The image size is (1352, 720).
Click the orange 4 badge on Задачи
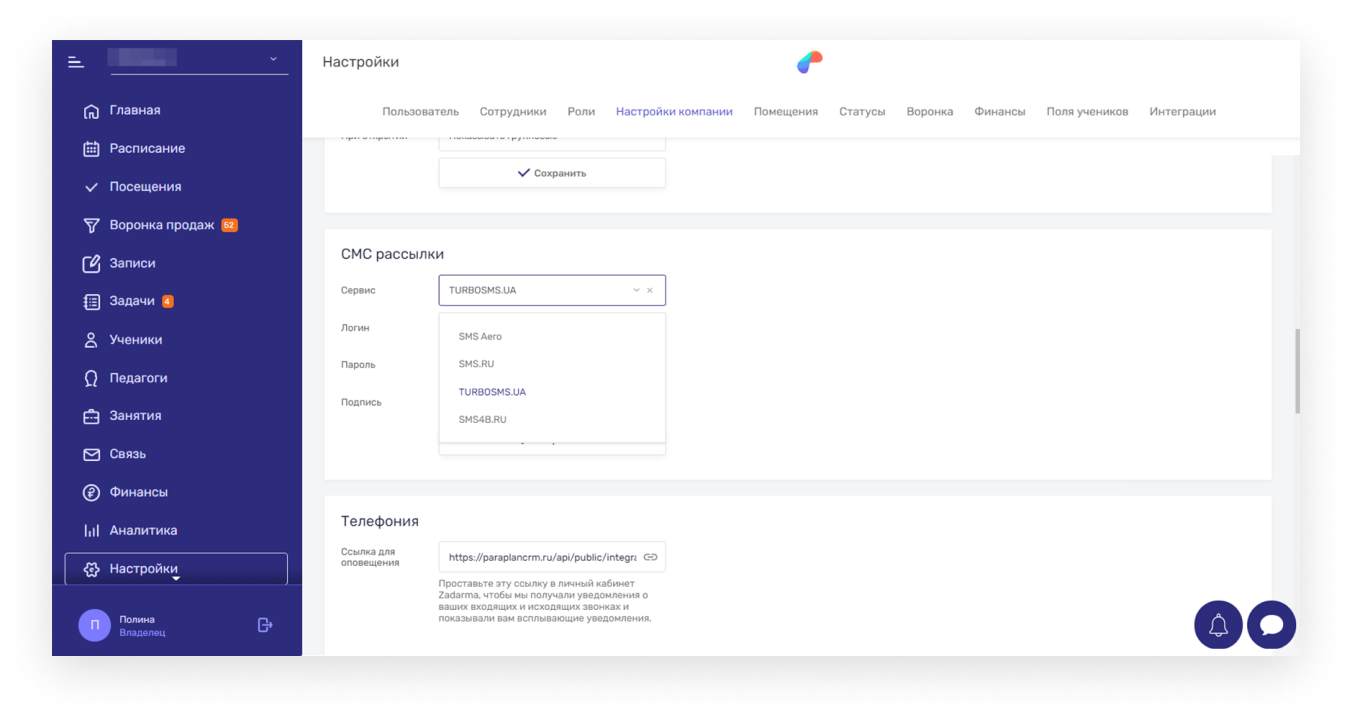click(x=167, y=301)
